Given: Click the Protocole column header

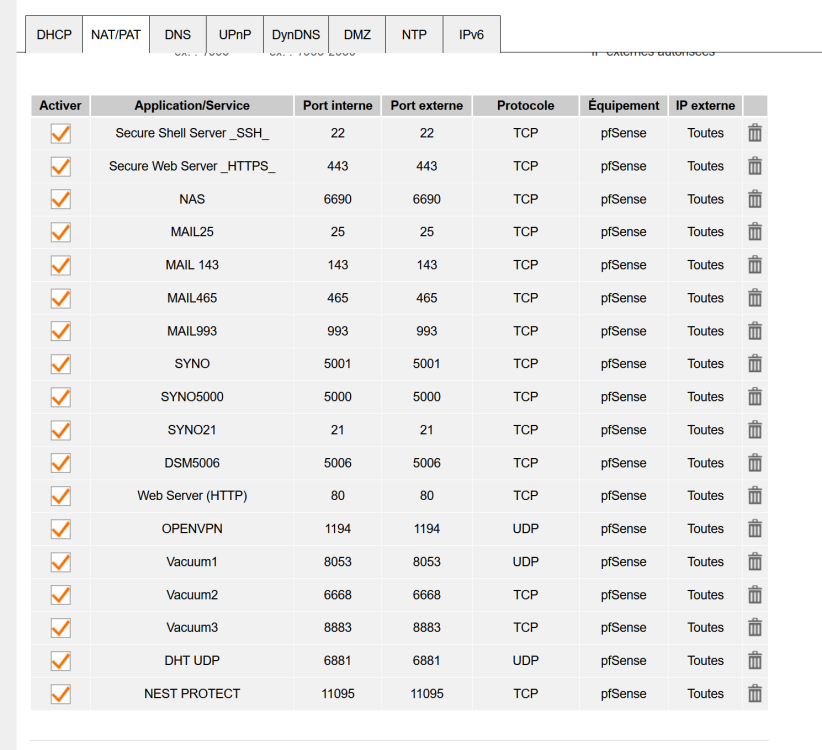Looking at the screenshot, I should pos(525,105).
